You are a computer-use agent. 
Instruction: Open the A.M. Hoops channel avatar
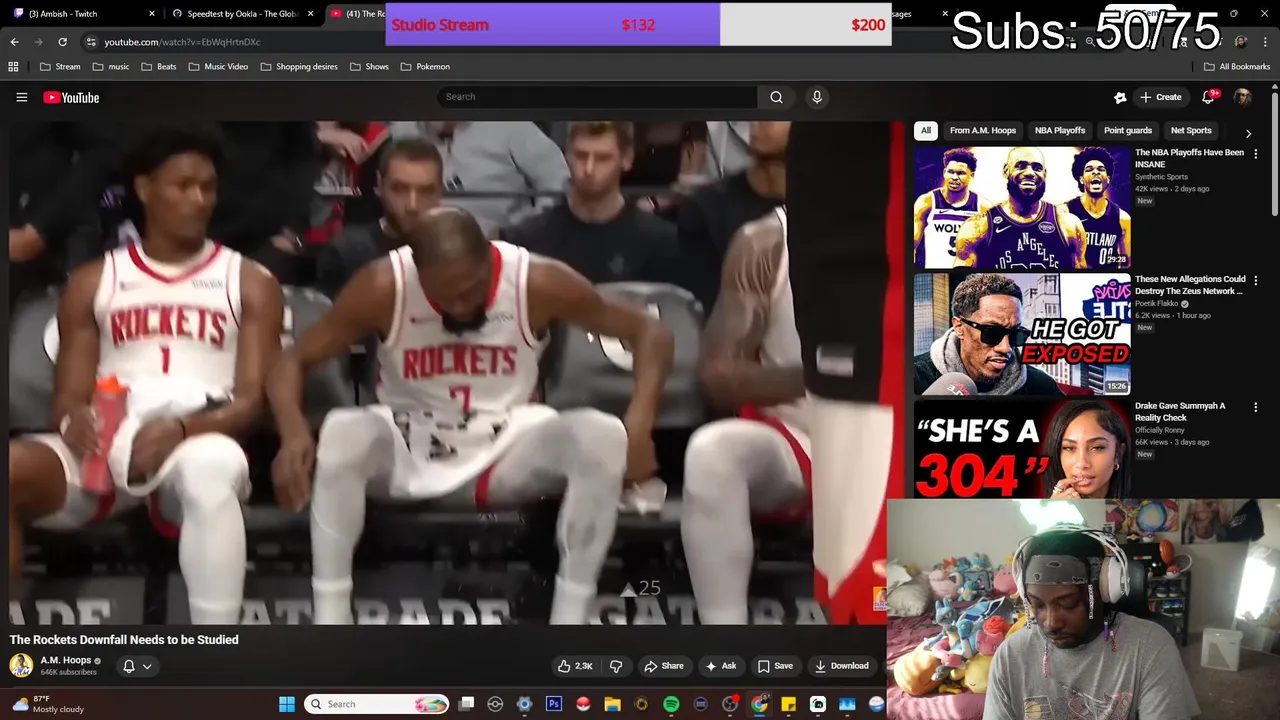21,665
